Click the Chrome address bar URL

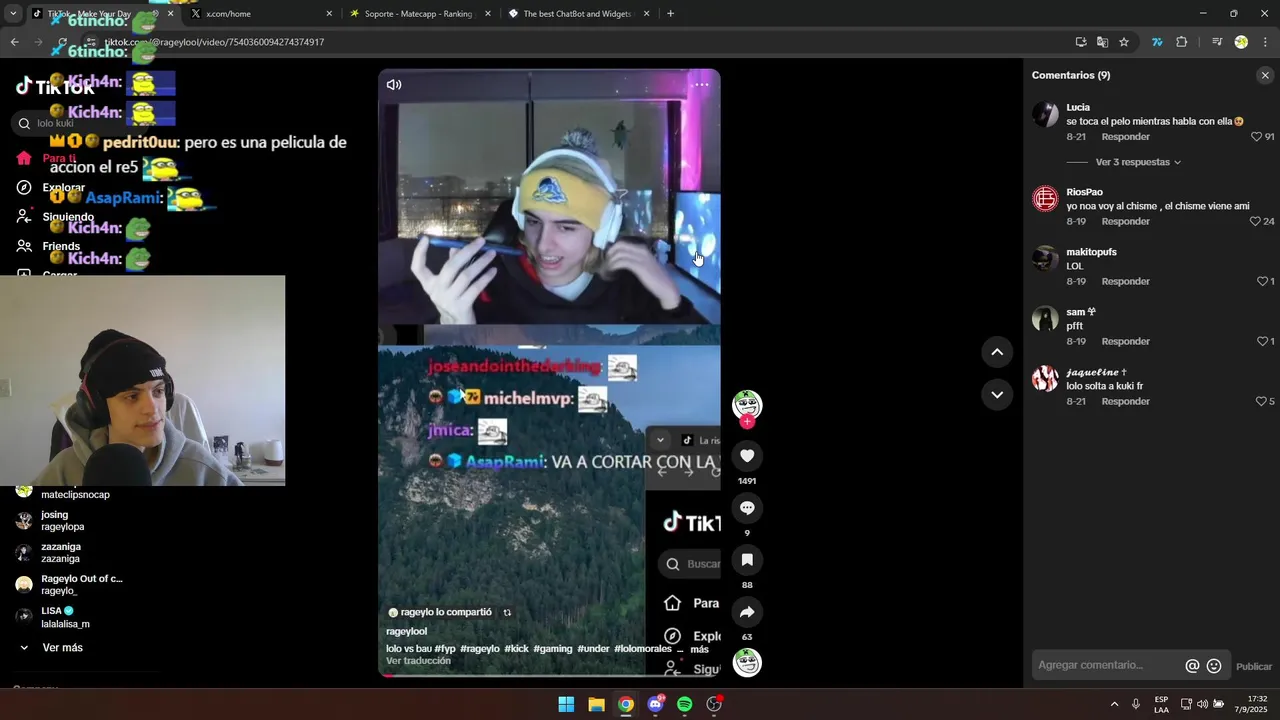(x=214, y=42)
